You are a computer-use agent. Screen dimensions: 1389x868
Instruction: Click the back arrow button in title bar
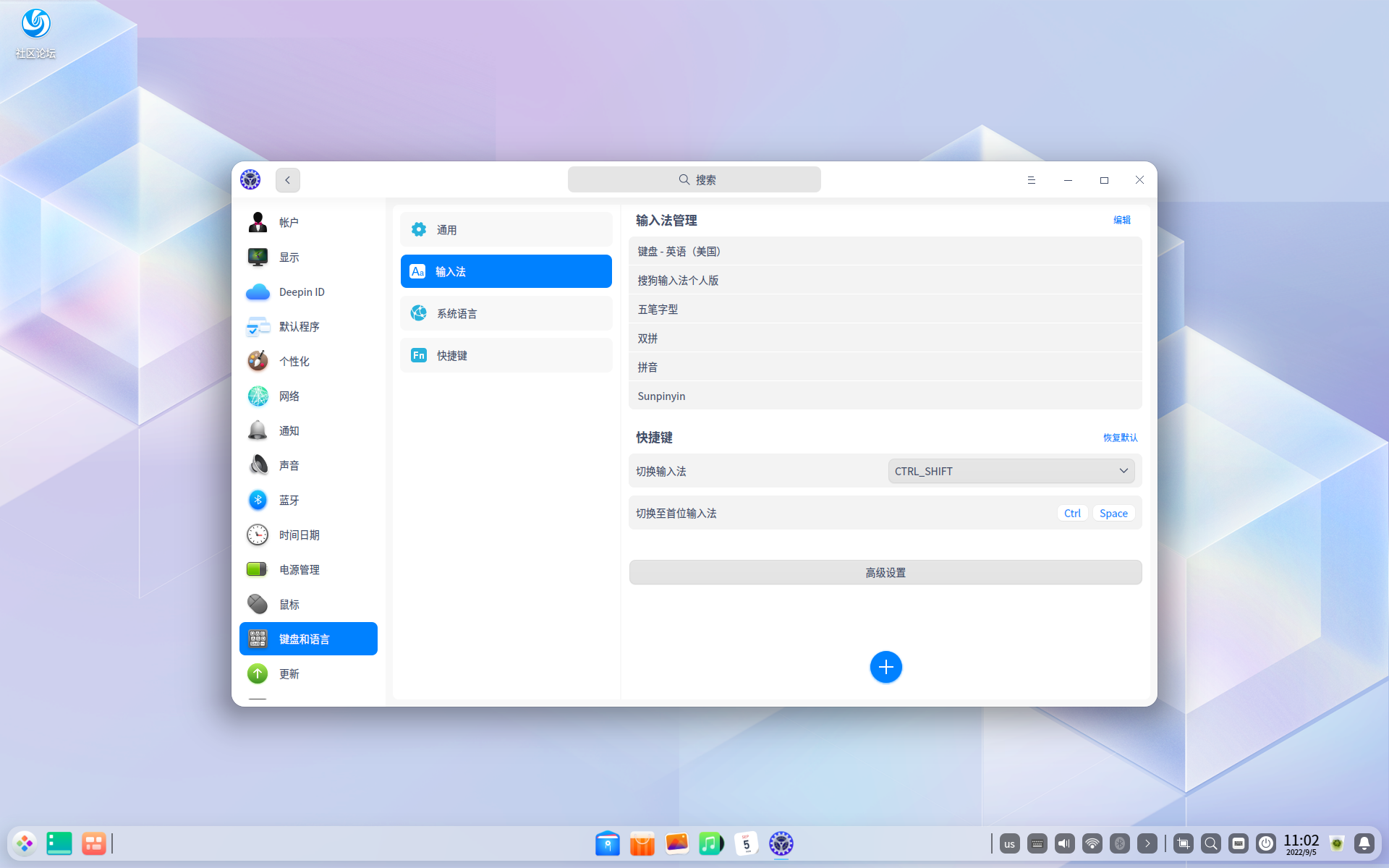287,180
